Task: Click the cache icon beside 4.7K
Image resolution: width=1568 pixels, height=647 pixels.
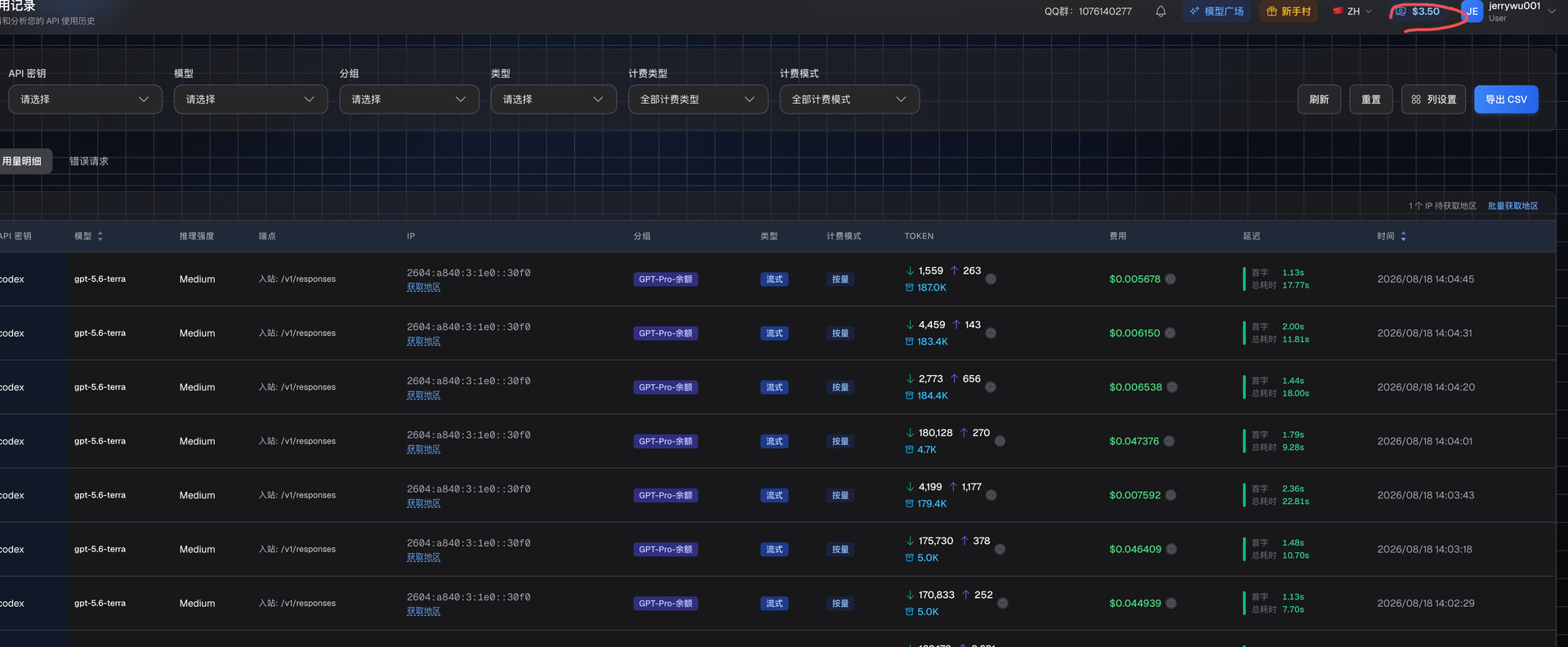Action: 909,449
